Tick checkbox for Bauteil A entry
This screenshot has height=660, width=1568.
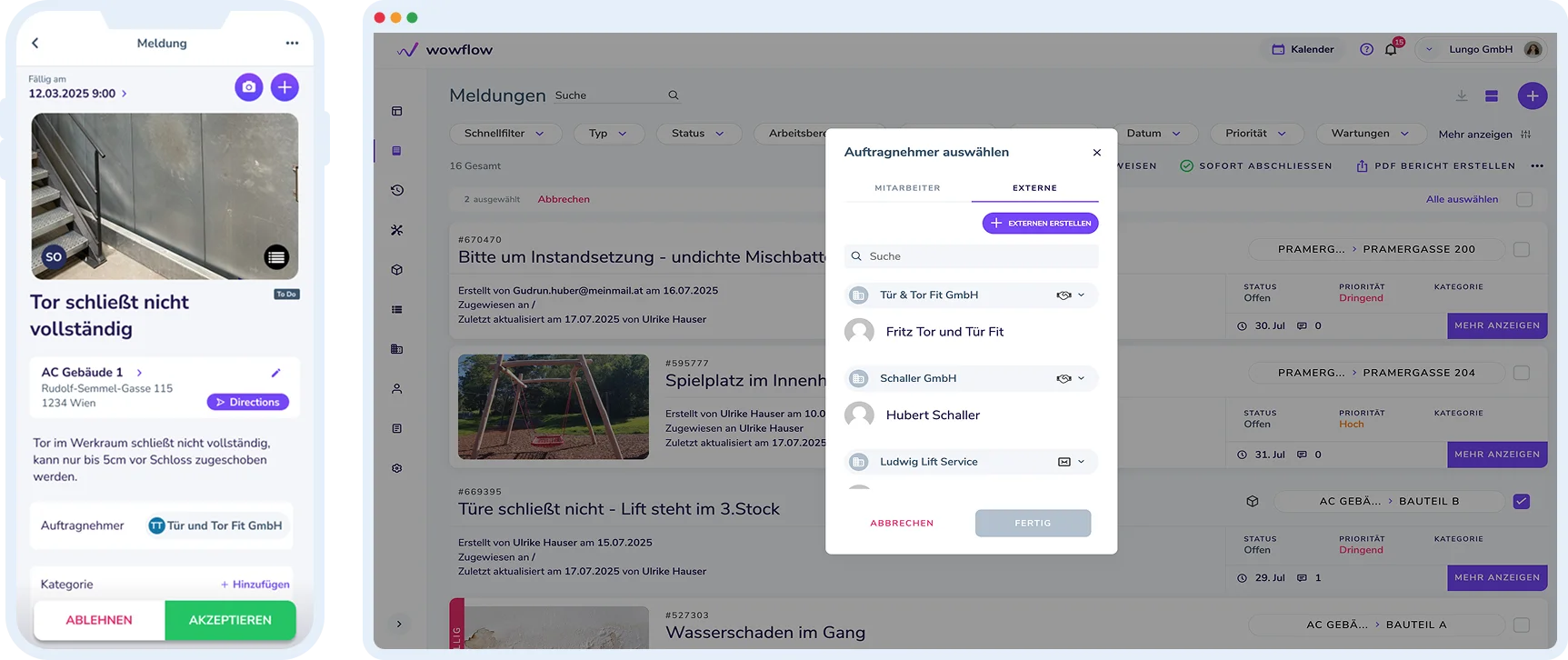[x=1522, y=625]
